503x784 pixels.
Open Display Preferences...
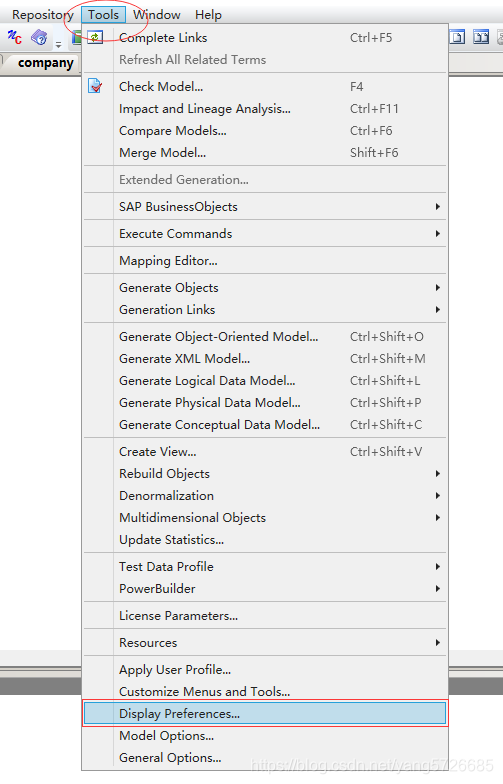265,714
